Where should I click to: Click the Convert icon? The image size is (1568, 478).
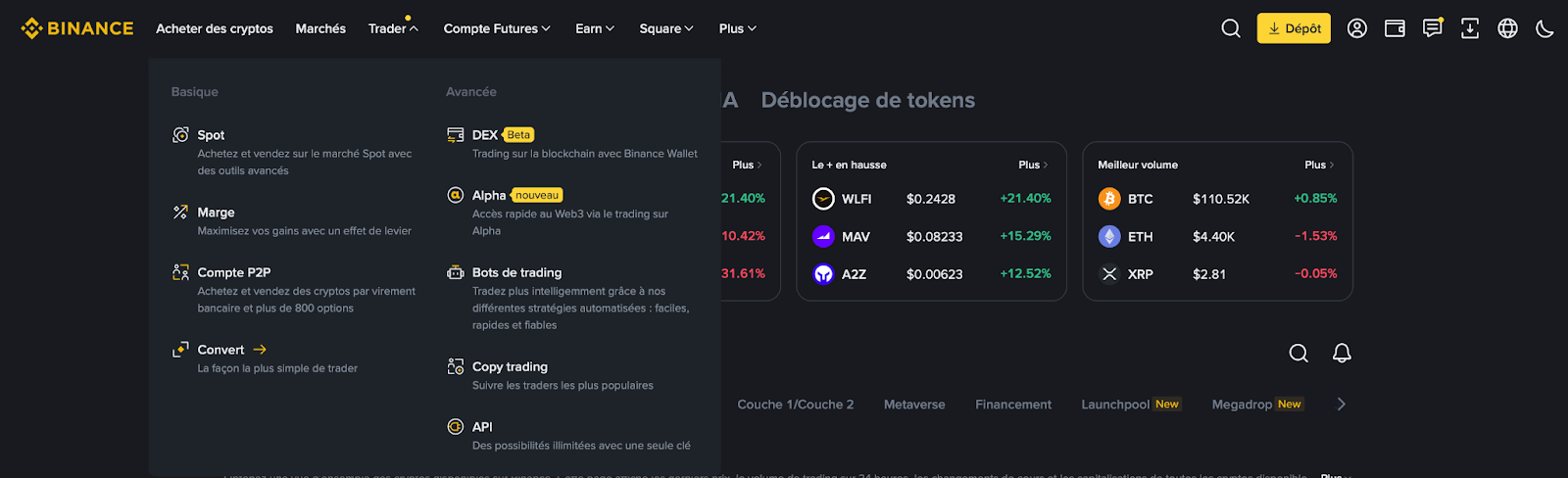point(180,350)
